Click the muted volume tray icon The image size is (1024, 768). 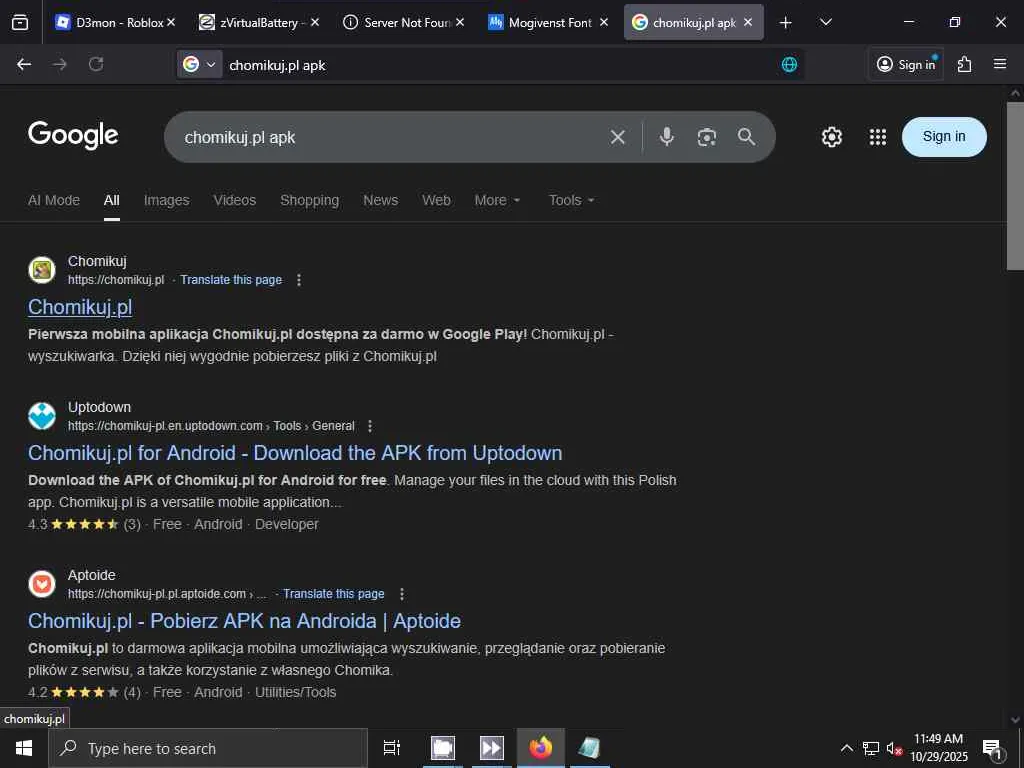[894, 748]
